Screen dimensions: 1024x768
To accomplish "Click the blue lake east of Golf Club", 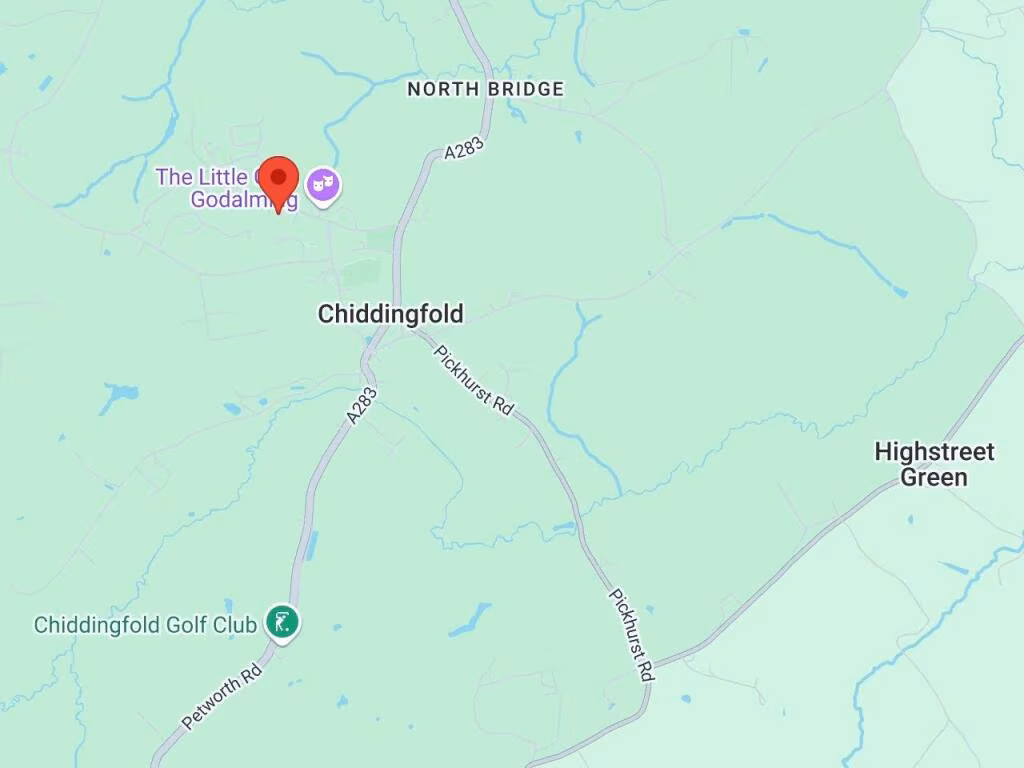I will 471,620.
